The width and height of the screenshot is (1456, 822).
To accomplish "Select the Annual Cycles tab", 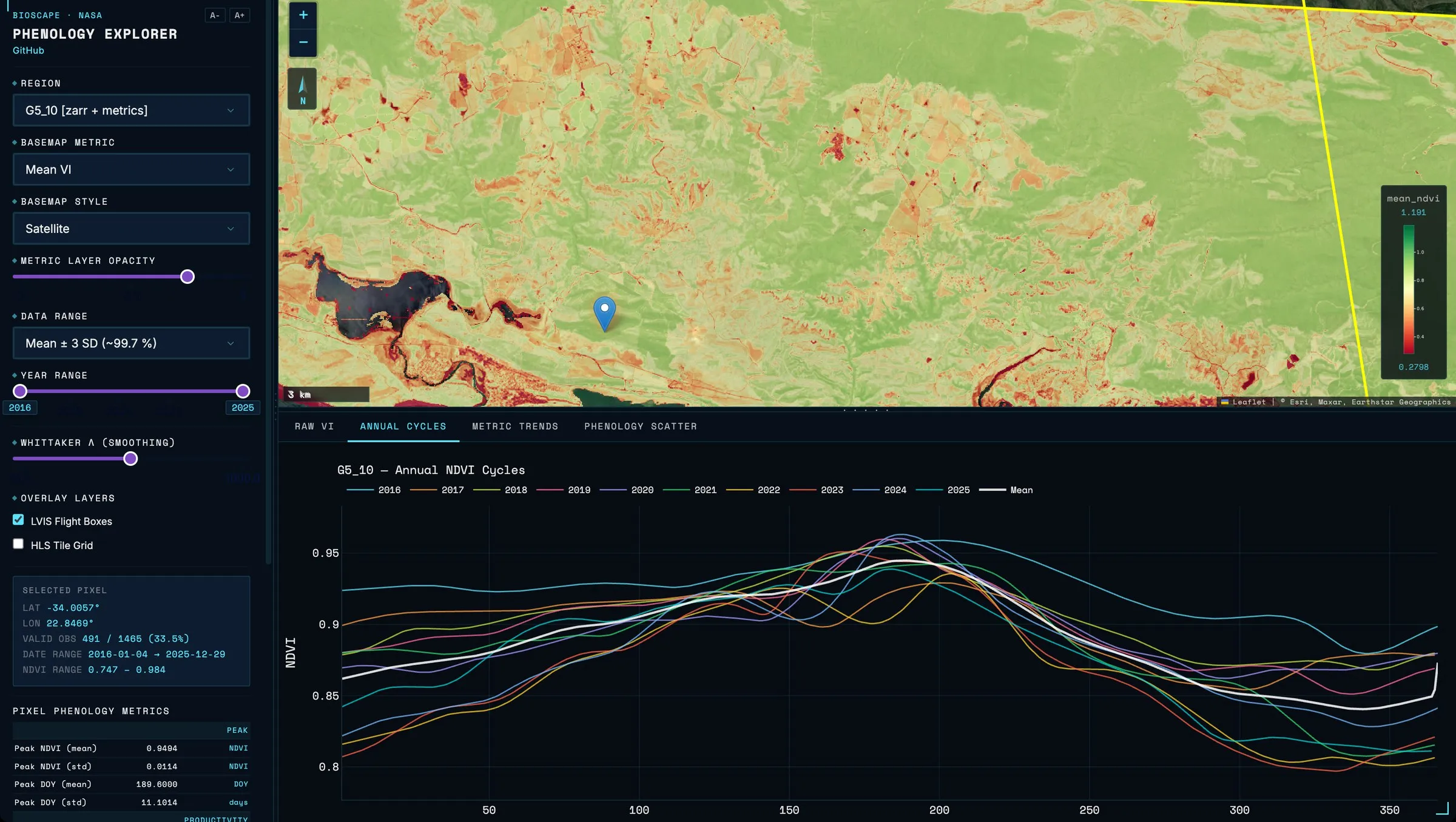I will coord(403,426).
